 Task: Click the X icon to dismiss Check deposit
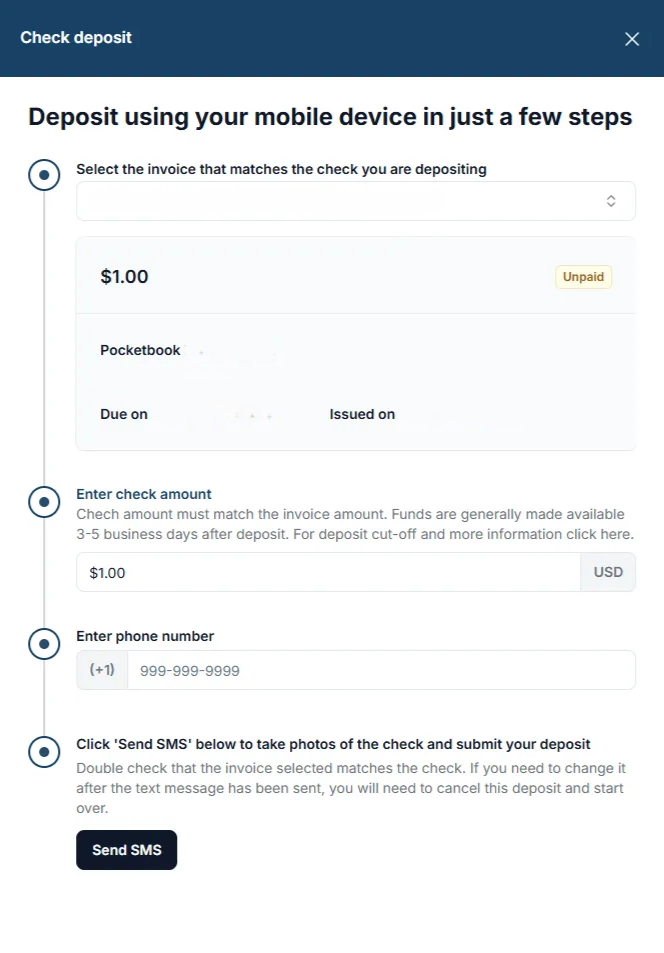631,39
